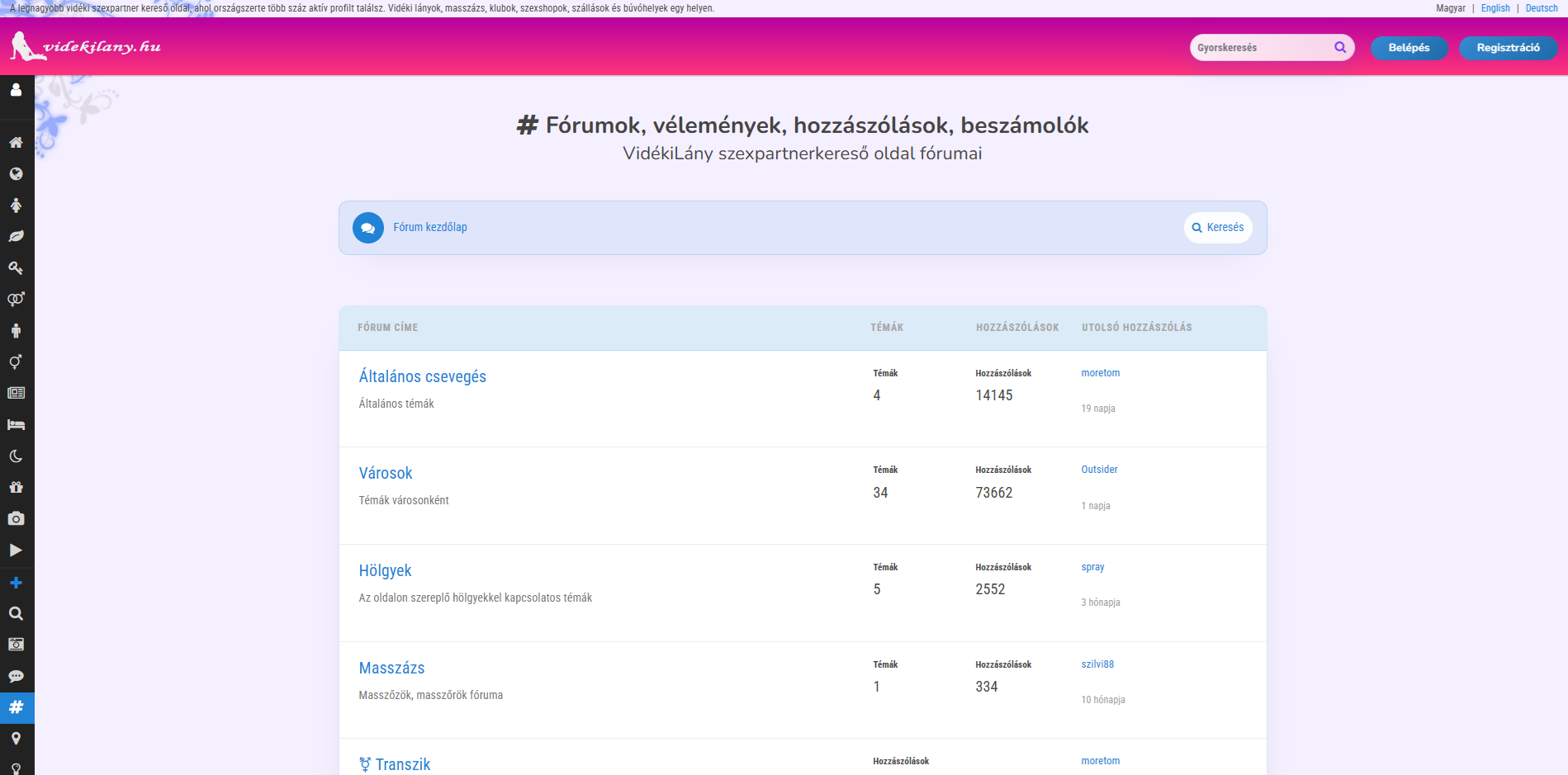
Task: Click the gift box sidebar icon
Action: pos(16,487)
